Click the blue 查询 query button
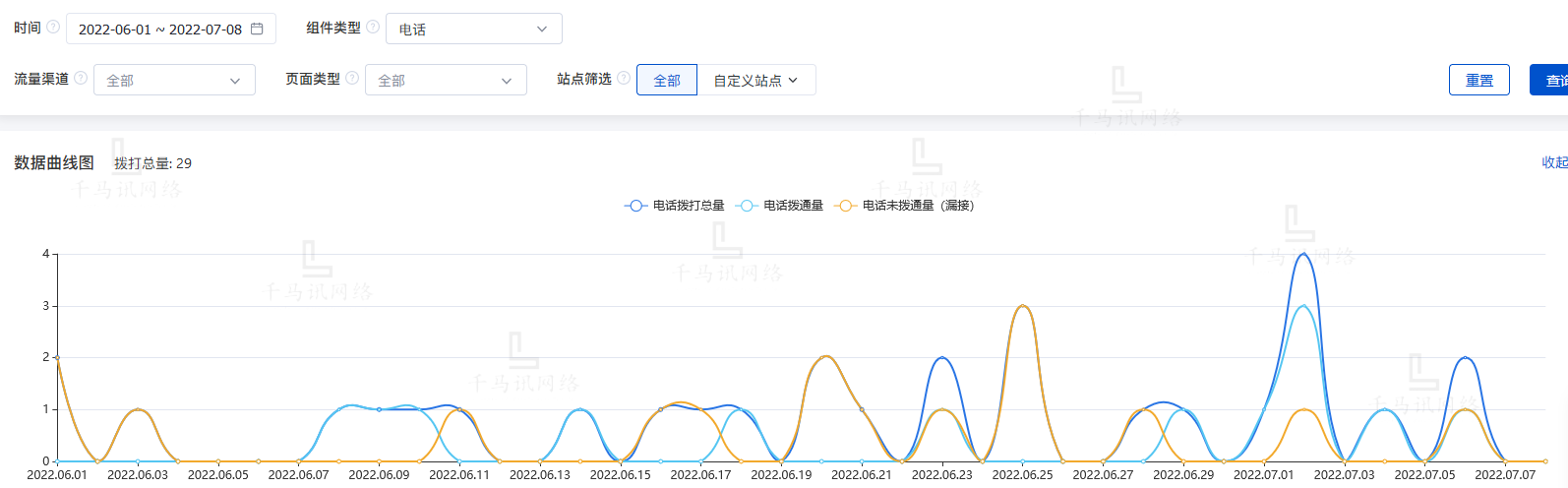1568x488 pixels. pyautogui.click(x=1552, y=81)
